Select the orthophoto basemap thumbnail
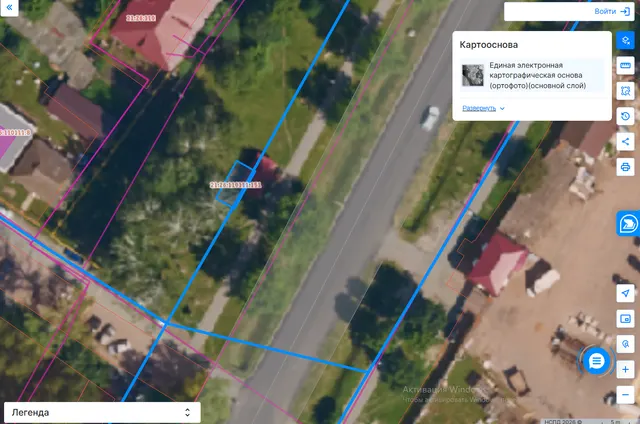This screenshot has width=640, height=424. click(473, 75)
